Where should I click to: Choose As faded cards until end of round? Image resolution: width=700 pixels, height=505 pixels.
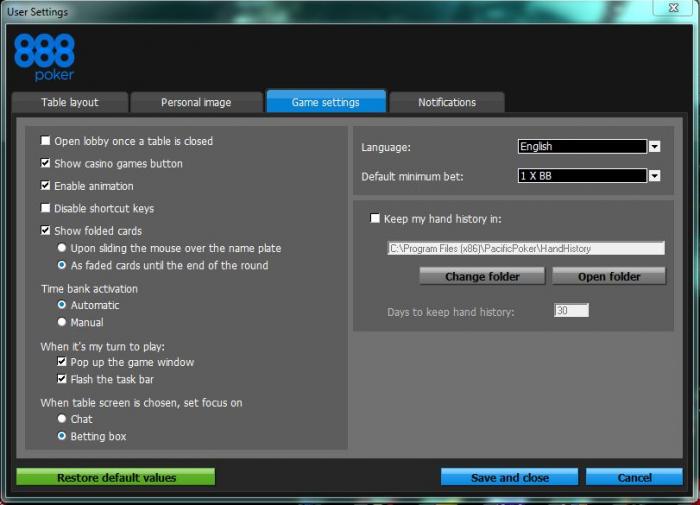pos(62,265)
